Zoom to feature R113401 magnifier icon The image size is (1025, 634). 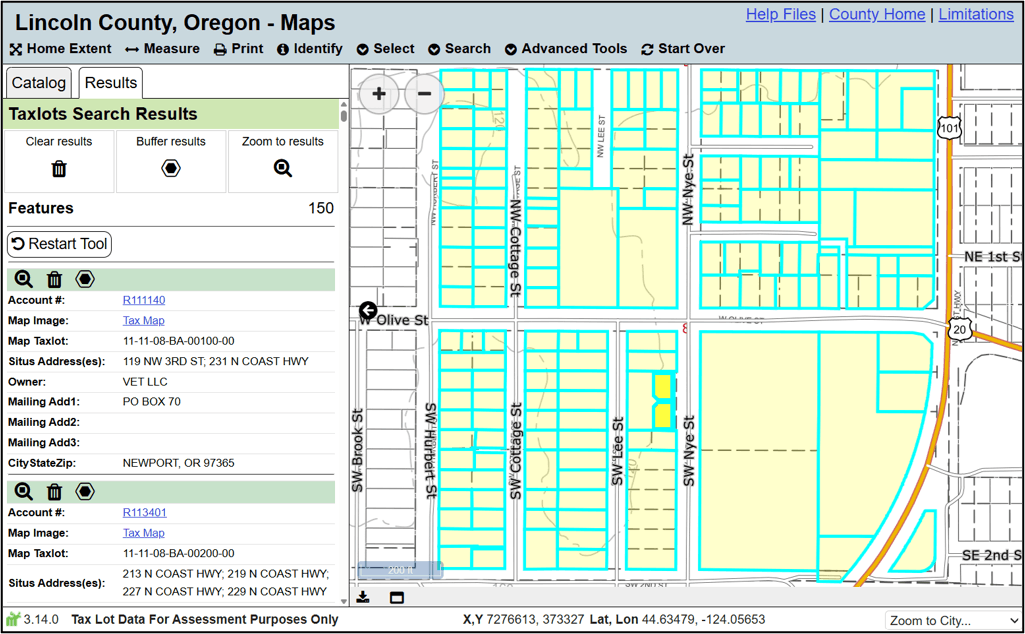pos(24,492)
